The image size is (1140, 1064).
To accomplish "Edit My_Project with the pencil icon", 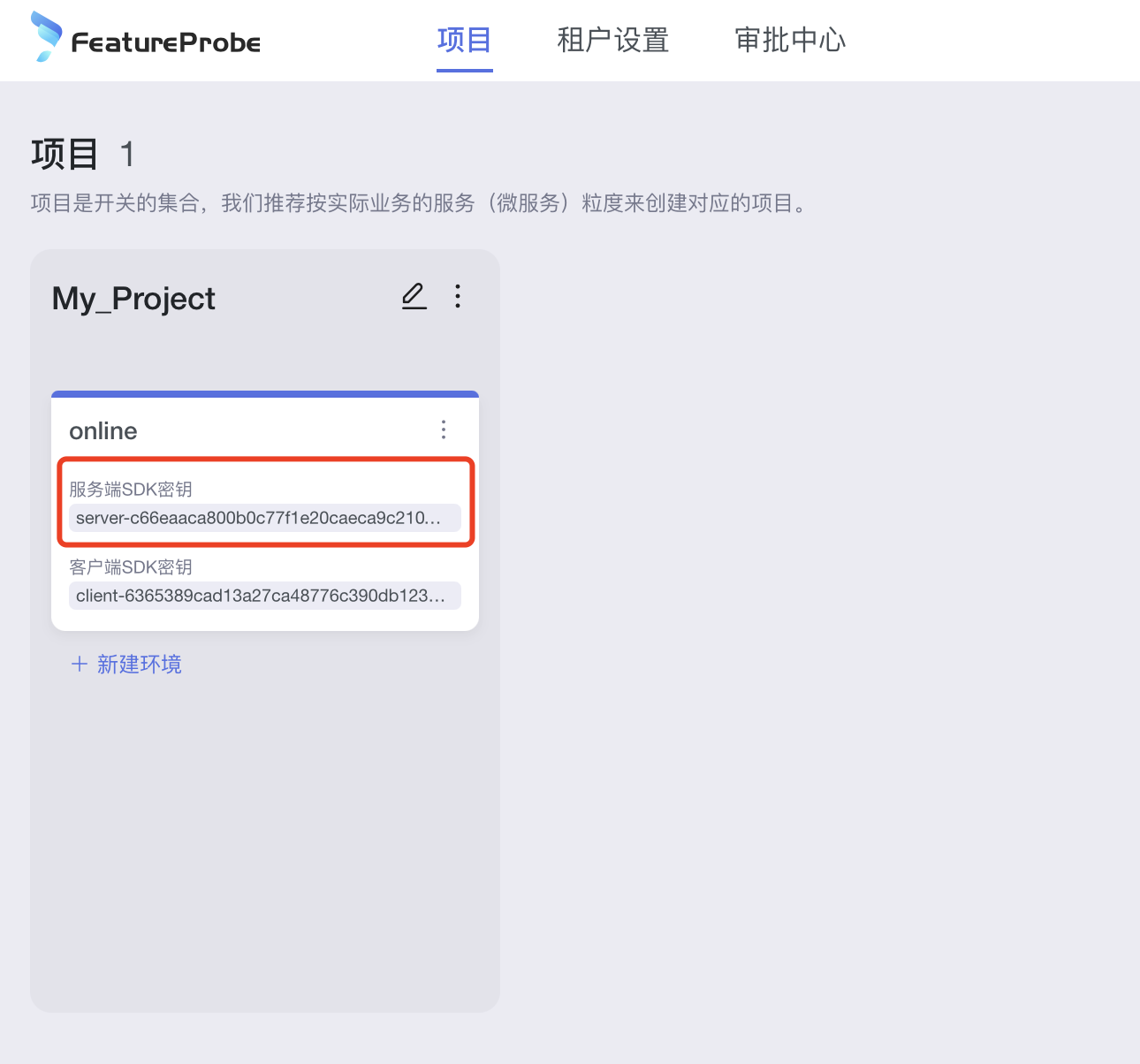I will 414,296.
